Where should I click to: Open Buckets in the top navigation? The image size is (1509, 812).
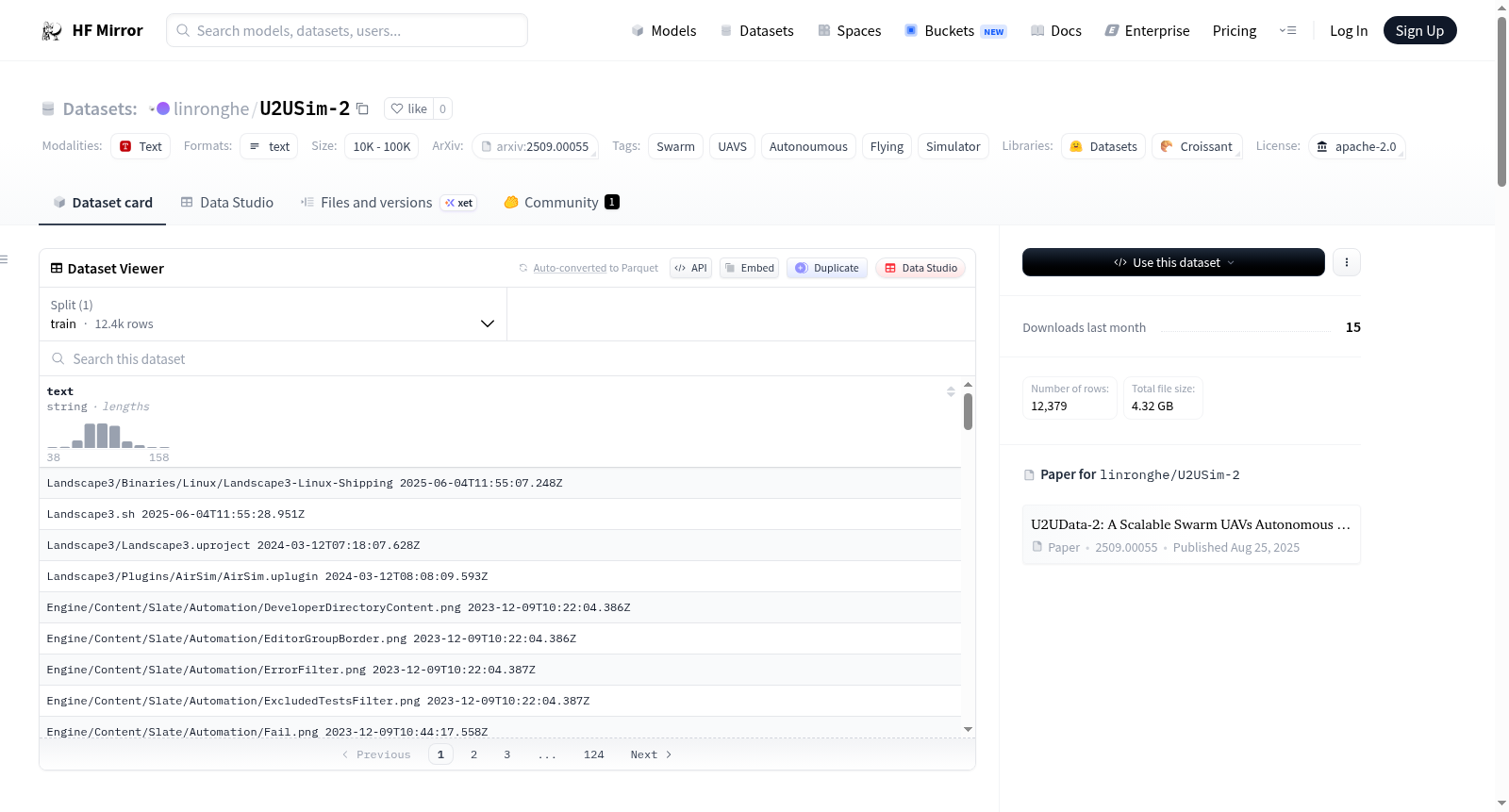coord(955,31)
